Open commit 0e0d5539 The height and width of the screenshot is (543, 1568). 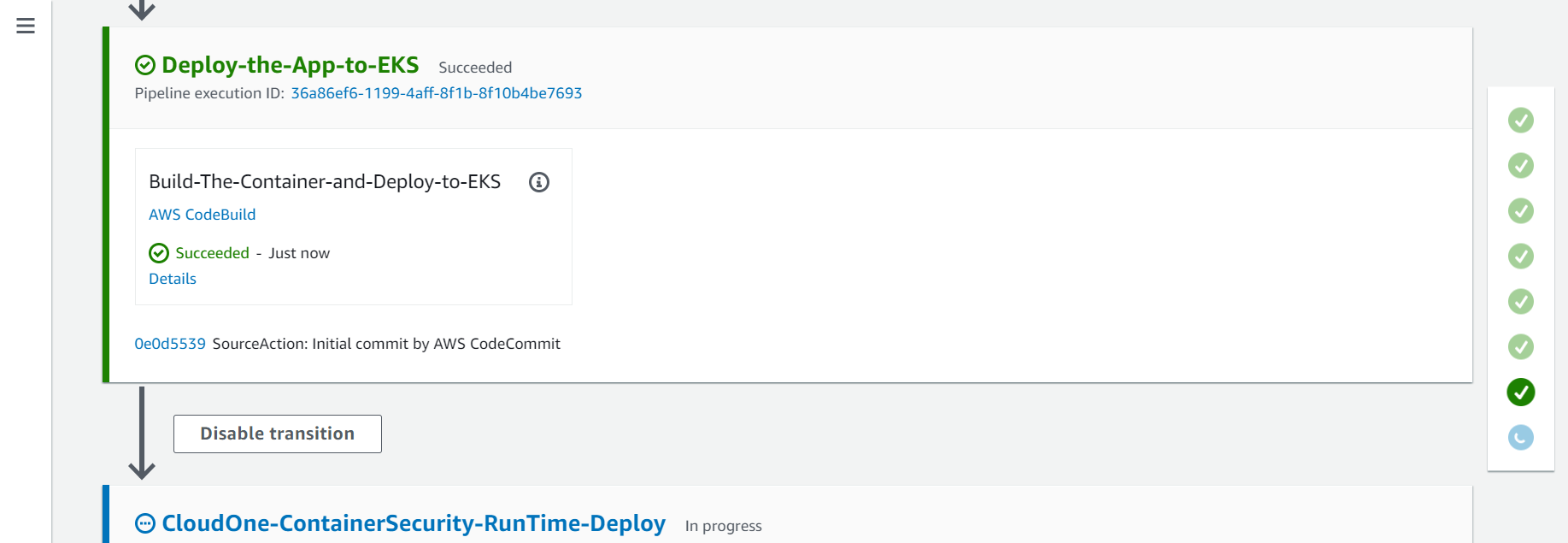[x=170, y=344]
